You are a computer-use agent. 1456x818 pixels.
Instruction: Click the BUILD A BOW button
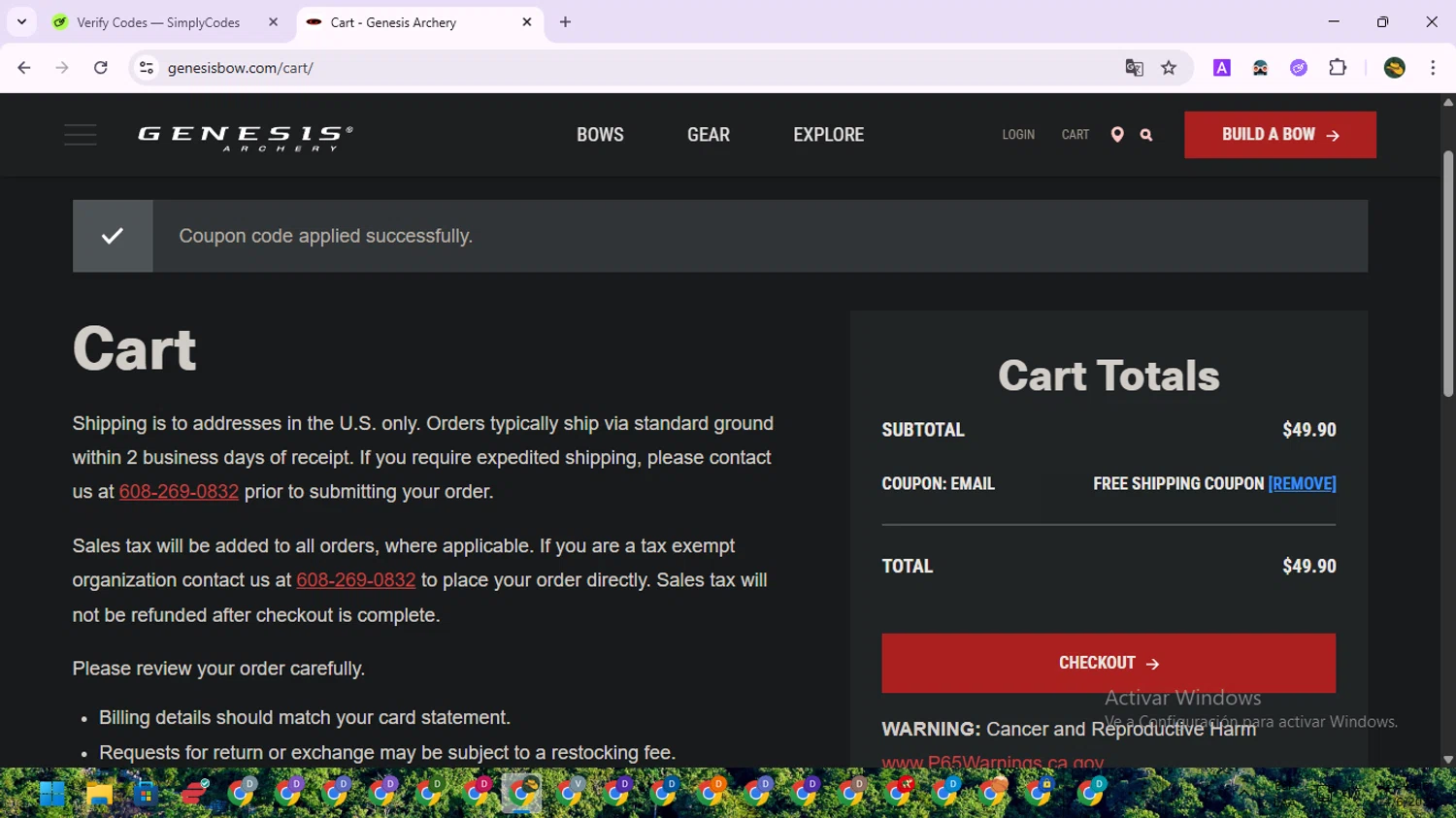coord(1280,135)
